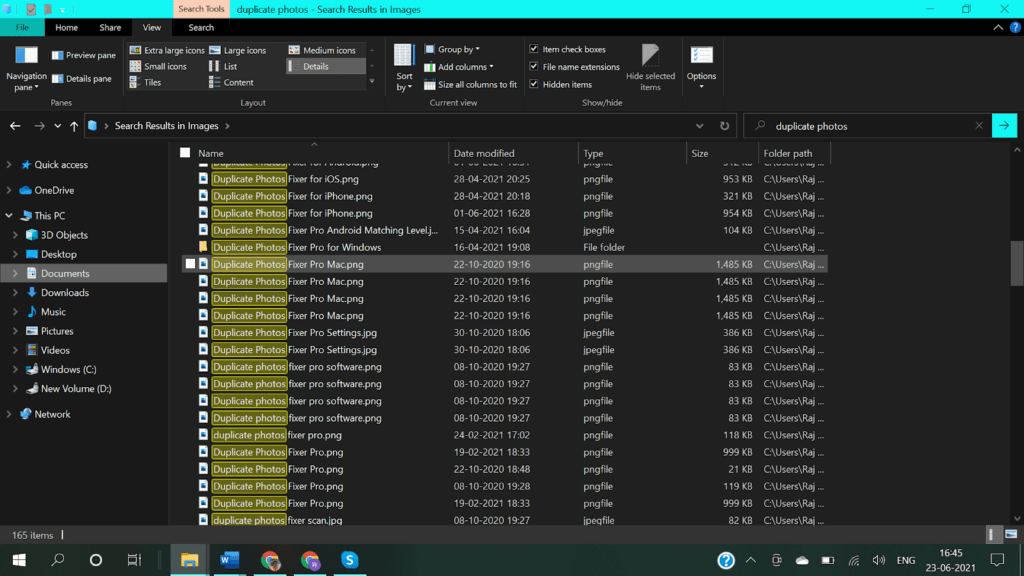The height and width of the screenshot is (576, 1024).
Task: Switch layout to Small icons
Action: click(158, 67)
